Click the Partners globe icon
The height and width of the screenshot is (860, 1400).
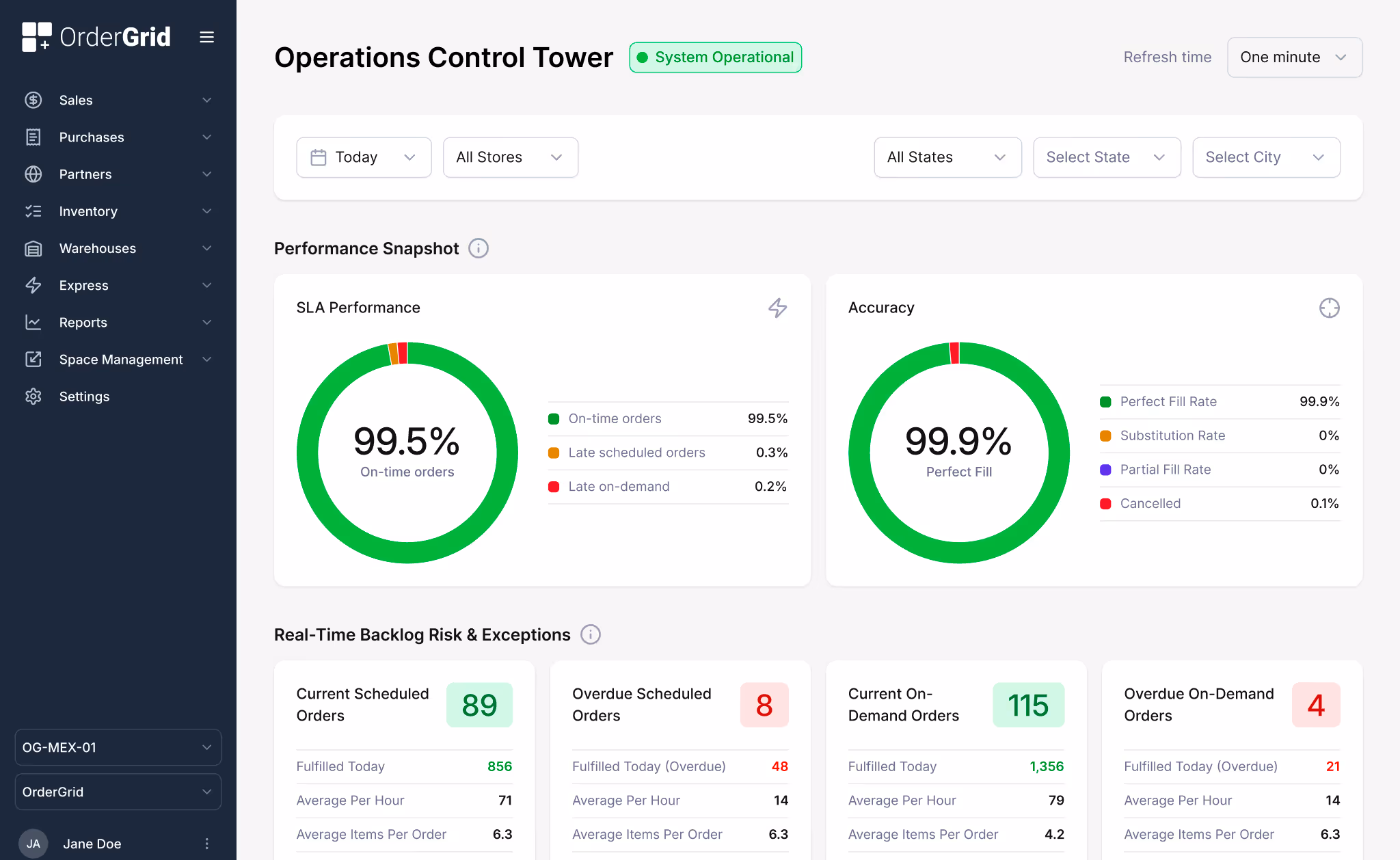(x=33, y=174)
